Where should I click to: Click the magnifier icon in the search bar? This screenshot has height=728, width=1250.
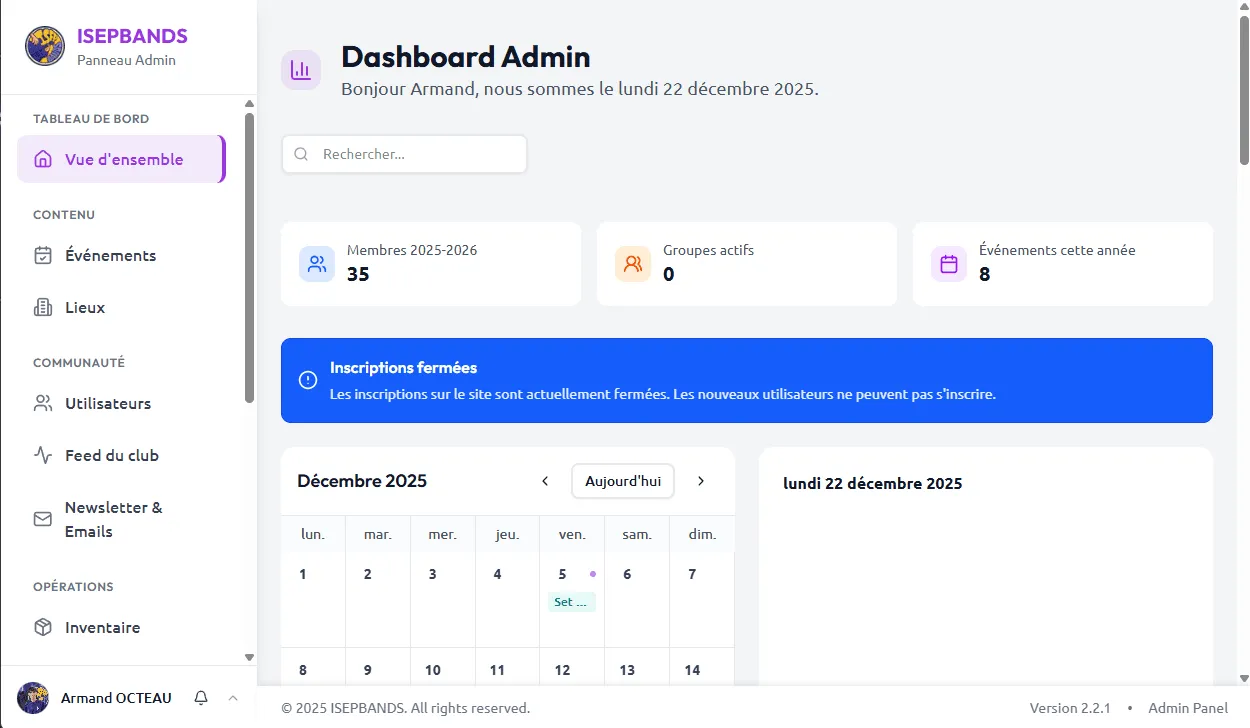point(301,153)
